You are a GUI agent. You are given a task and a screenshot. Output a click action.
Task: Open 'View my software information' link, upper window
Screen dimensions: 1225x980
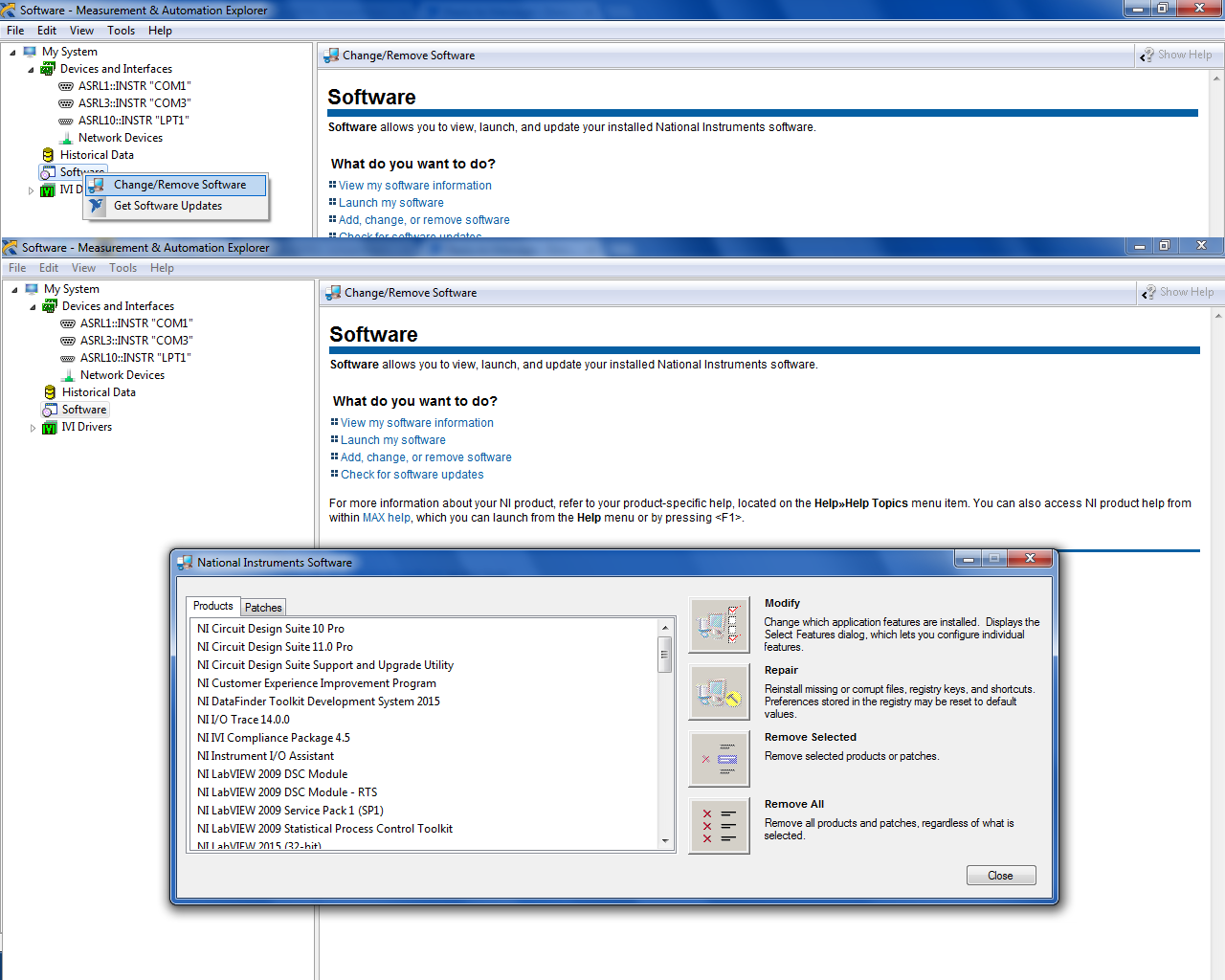click(x=415, y=186)
